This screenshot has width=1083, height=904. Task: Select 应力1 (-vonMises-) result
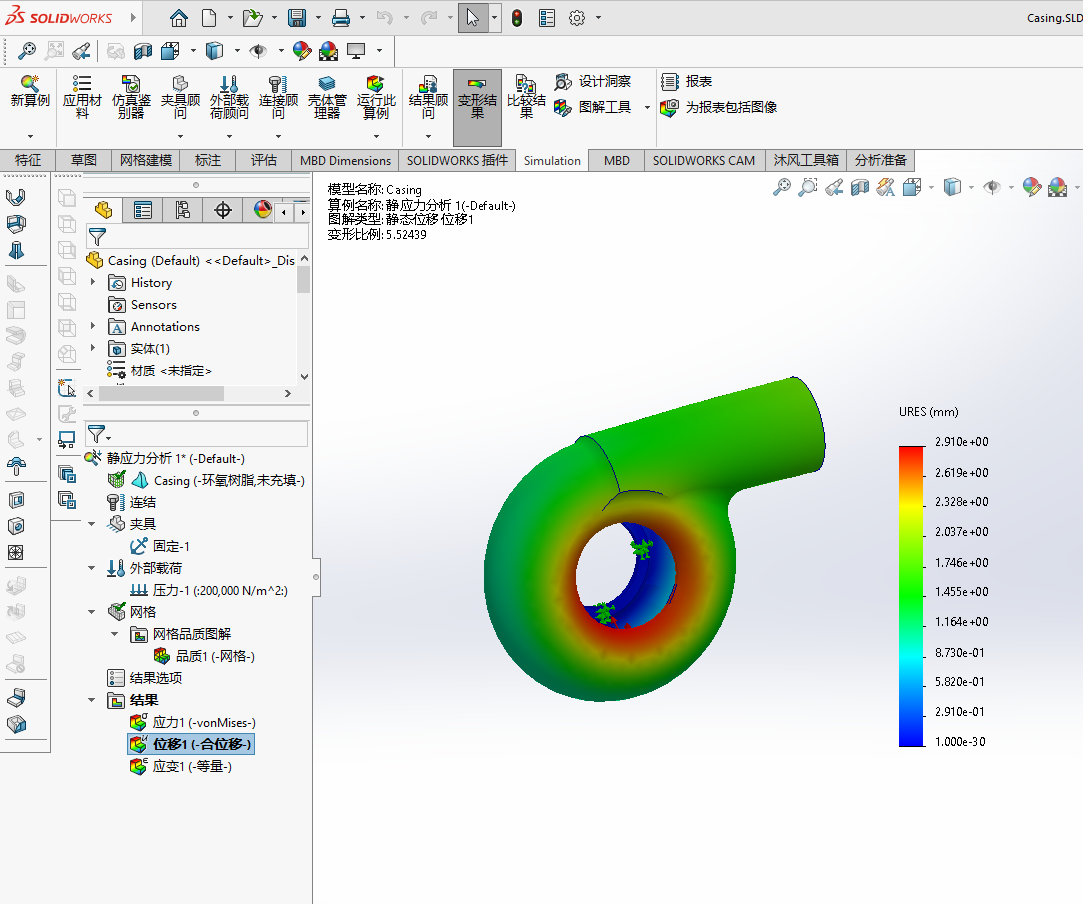pos(193,722)
